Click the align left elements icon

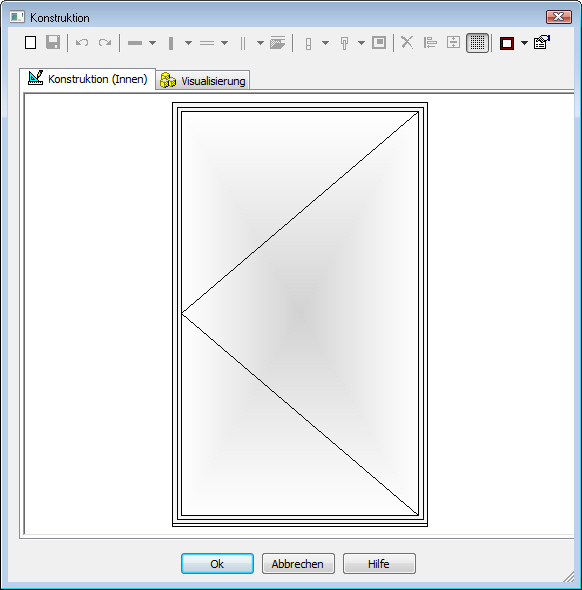pos(430,43)
